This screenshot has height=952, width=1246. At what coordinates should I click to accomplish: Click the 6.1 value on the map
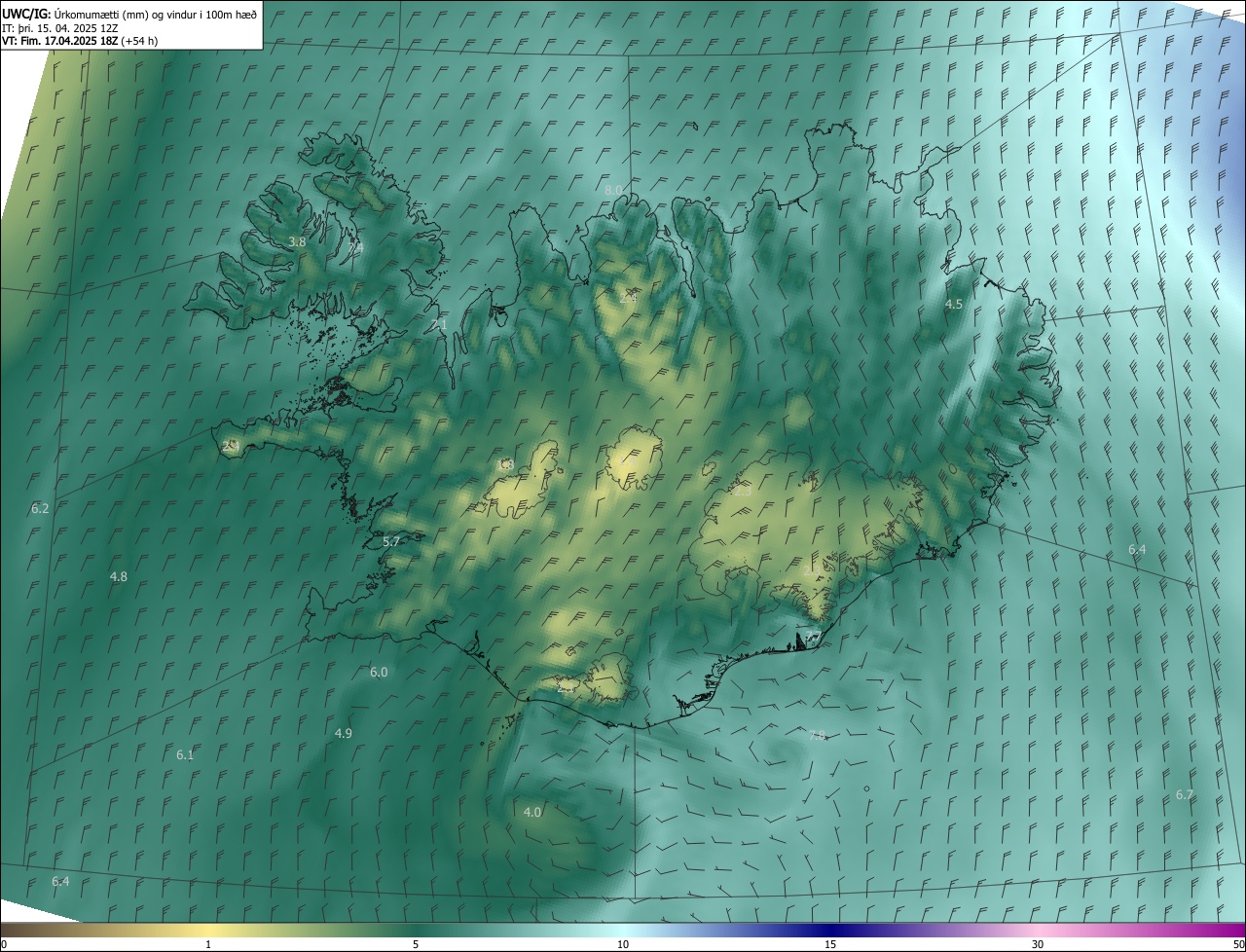(x=185, y=754)
